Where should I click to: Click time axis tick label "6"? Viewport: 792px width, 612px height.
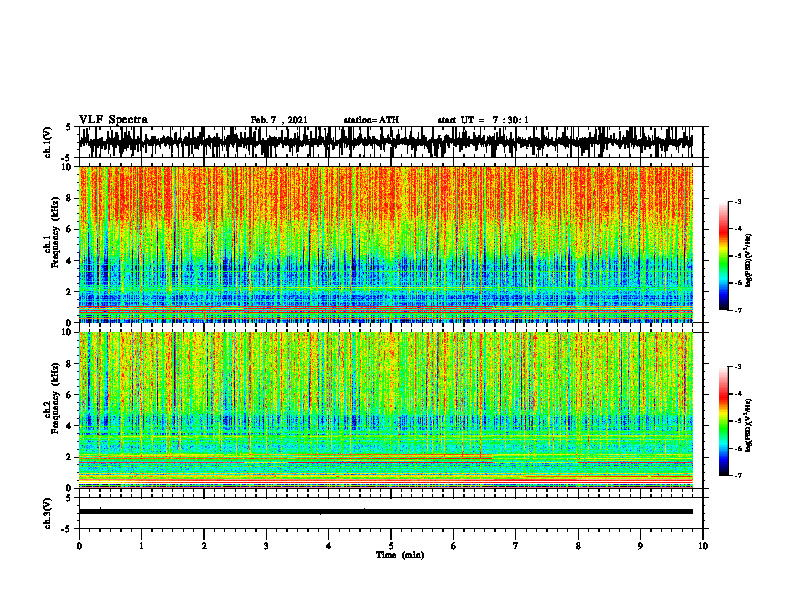pos(454,546)
